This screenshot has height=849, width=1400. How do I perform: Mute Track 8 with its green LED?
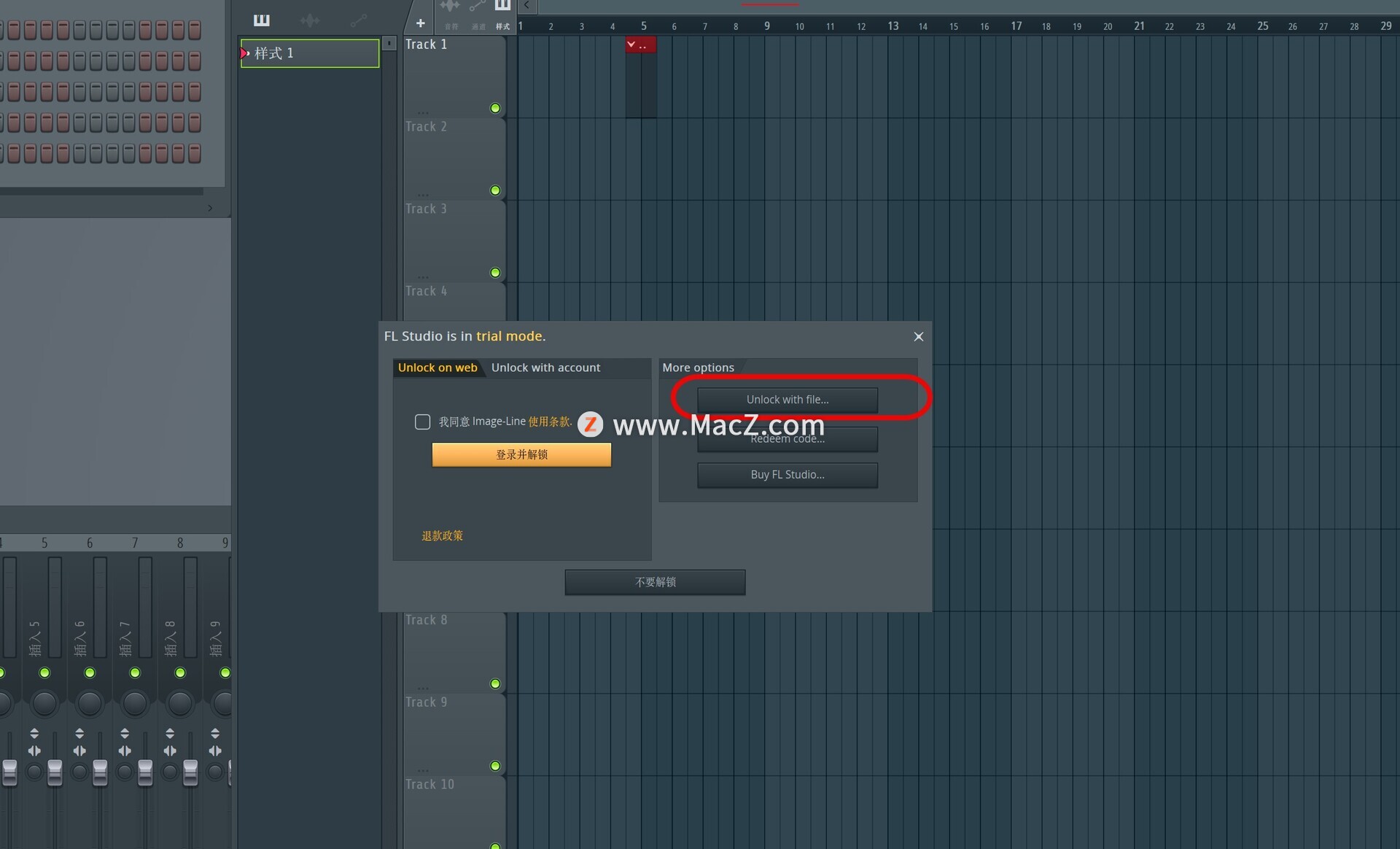coord(495,683)
